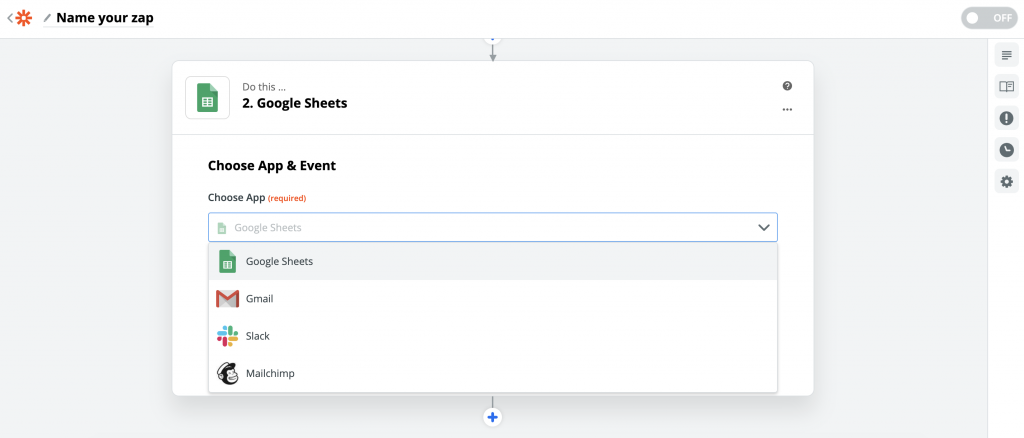The height and width of the screenshot is (438, 1024).
Task: Click the Slack logo icon in list
Action: (x=227, y=336)
